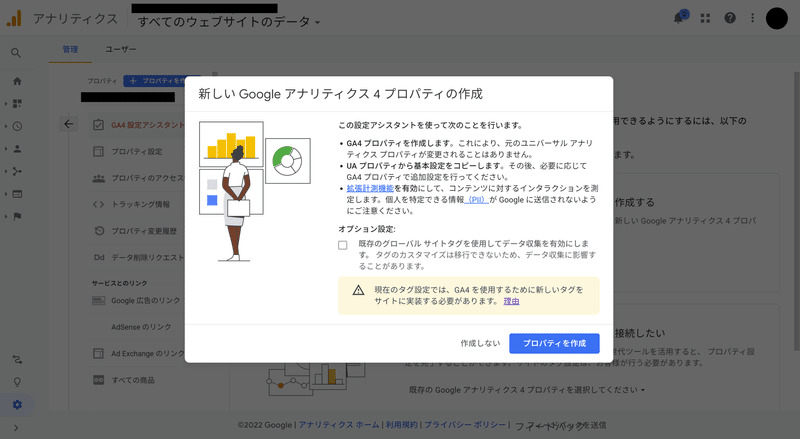Click the back arrow in property column
Image resolution: width=800 pixels, height=439 pixels.
[x=69, y=124]
